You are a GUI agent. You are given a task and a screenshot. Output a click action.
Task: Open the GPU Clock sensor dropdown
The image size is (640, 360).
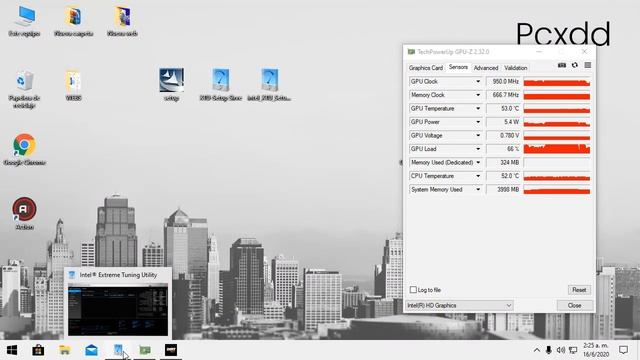[478, 82]
